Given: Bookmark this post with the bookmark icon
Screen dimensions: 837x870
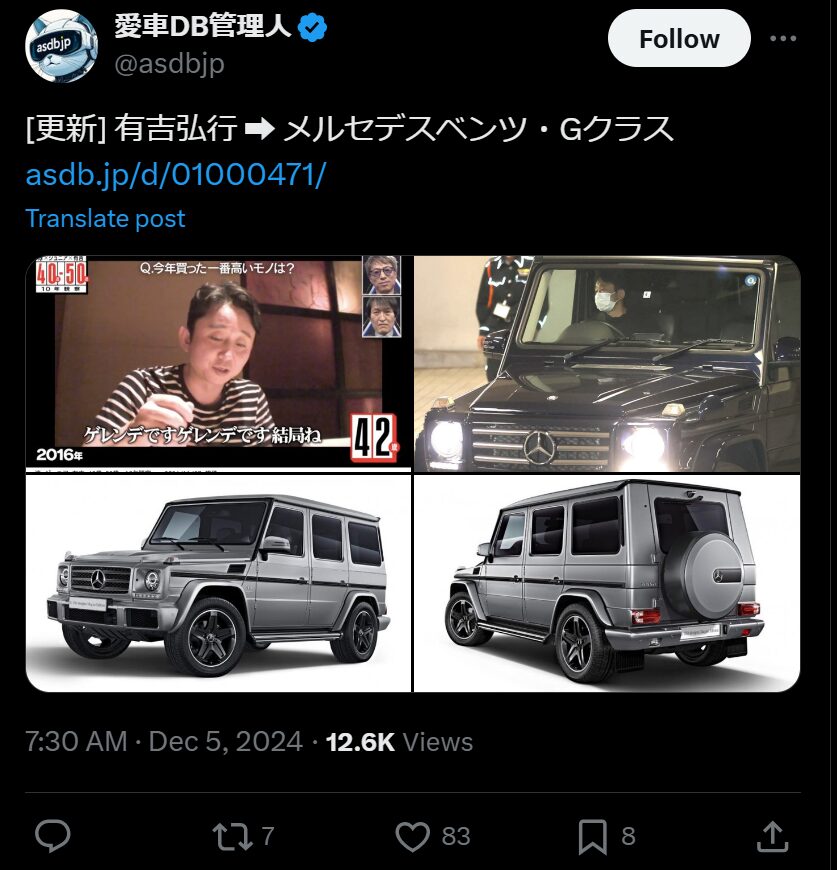Looking at the screenshot, I should (592, 837).
